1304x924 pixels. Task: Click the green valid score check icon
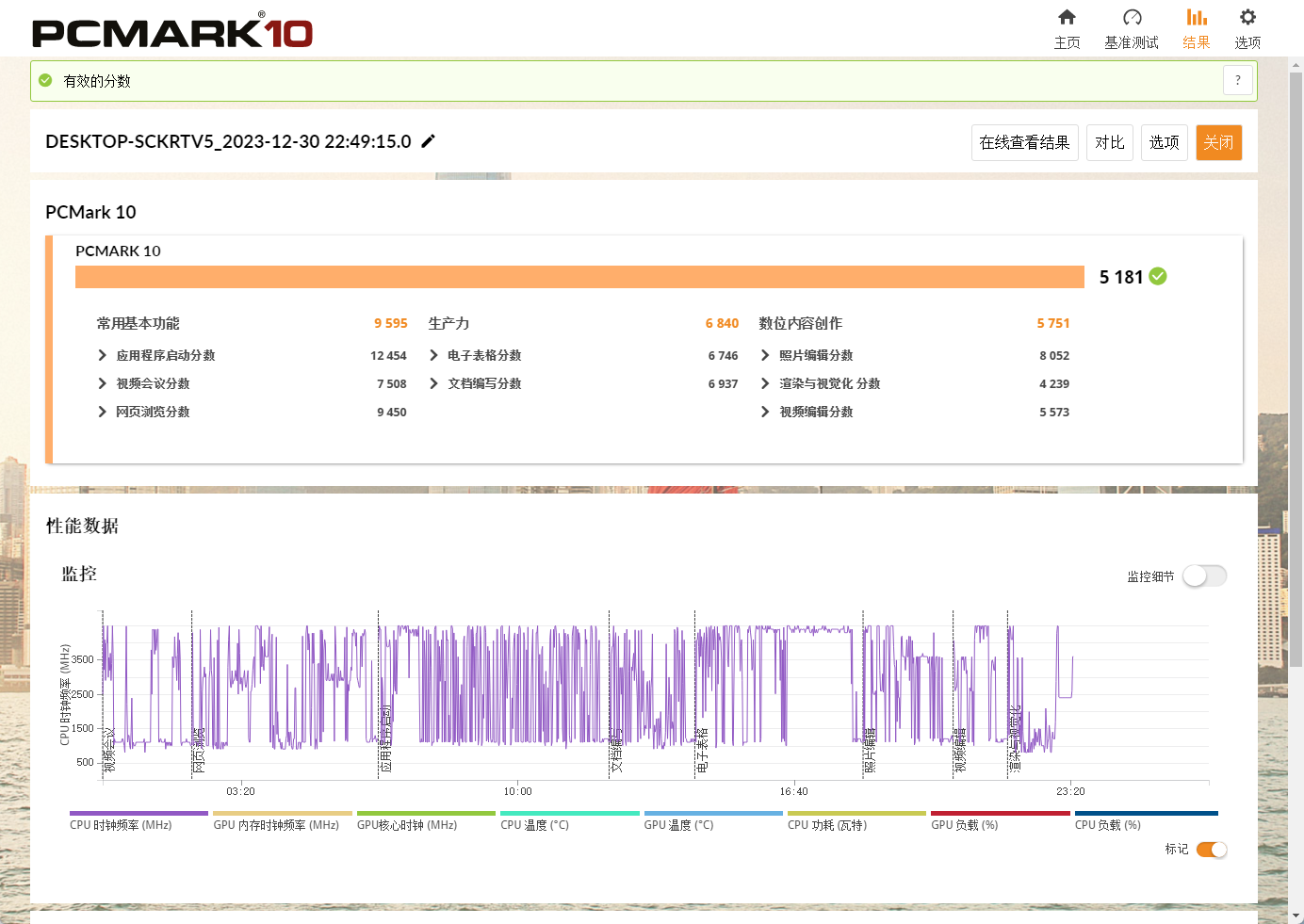45,81
